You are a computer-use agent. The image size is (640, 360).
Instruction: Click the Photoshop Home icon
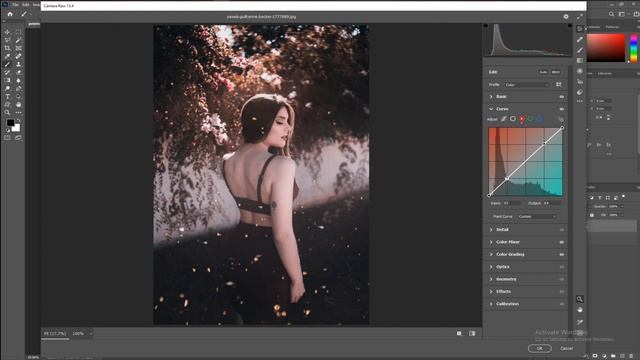pos(10,14)
